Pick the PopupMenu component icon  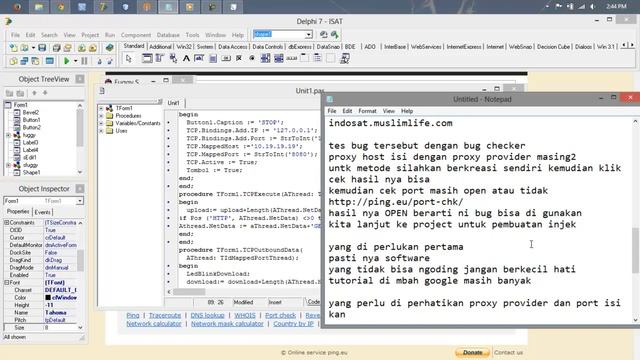173,59
